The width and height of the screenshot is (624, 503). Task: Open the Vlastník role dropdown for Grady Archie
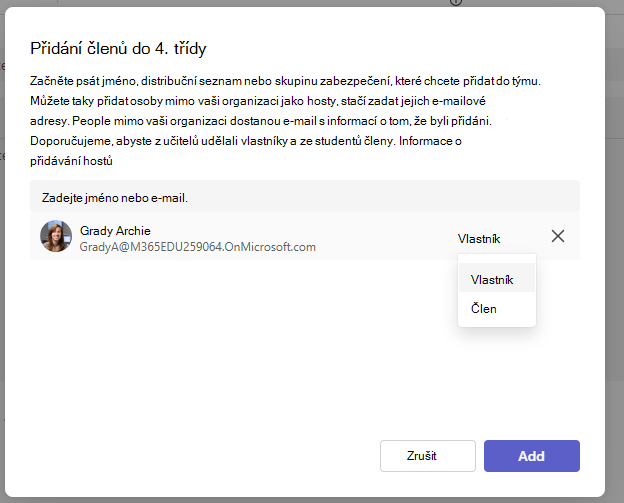pyautogui.click(x=479, y=238)
